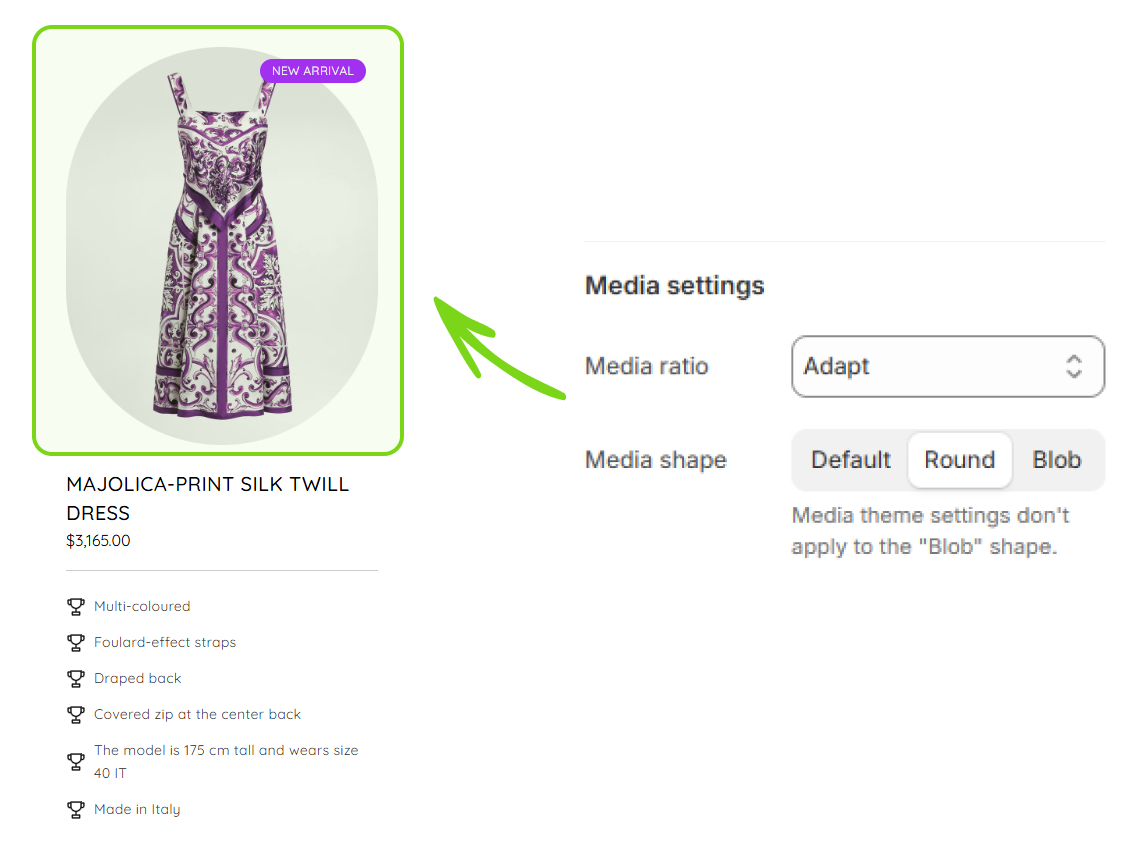Open the Adapt media ratio dropdown
Screen dimensions: 1133x850
tap(946, 366)
